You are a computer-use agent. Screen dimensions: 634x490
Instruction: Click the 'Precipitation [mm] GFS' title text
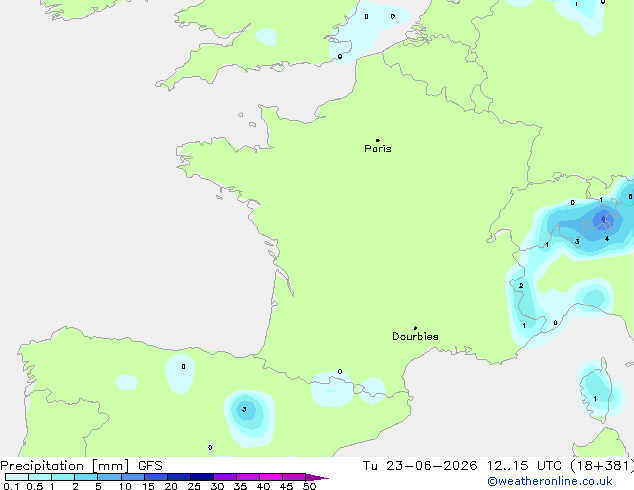click(x=81, y=466)
